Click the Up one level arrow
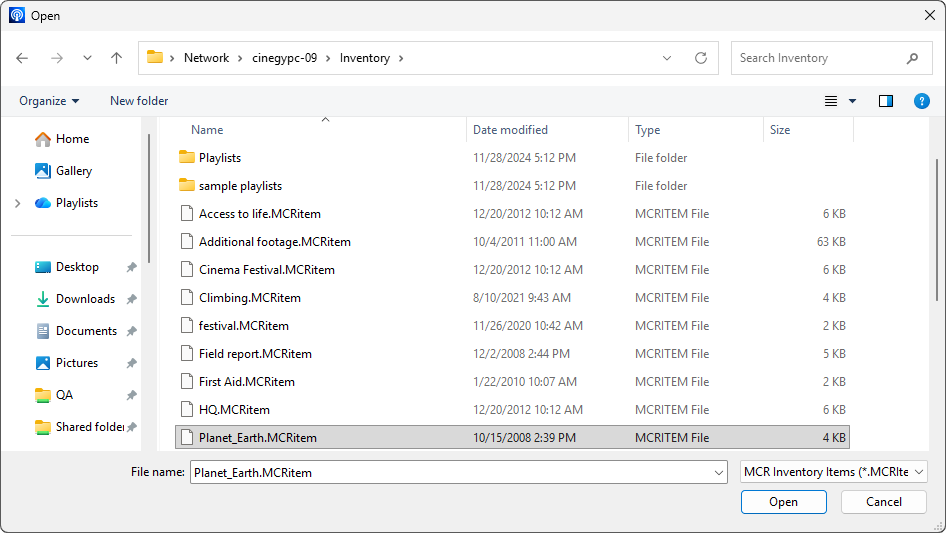This screenshot has width=946, height=533. coord(116,58)
